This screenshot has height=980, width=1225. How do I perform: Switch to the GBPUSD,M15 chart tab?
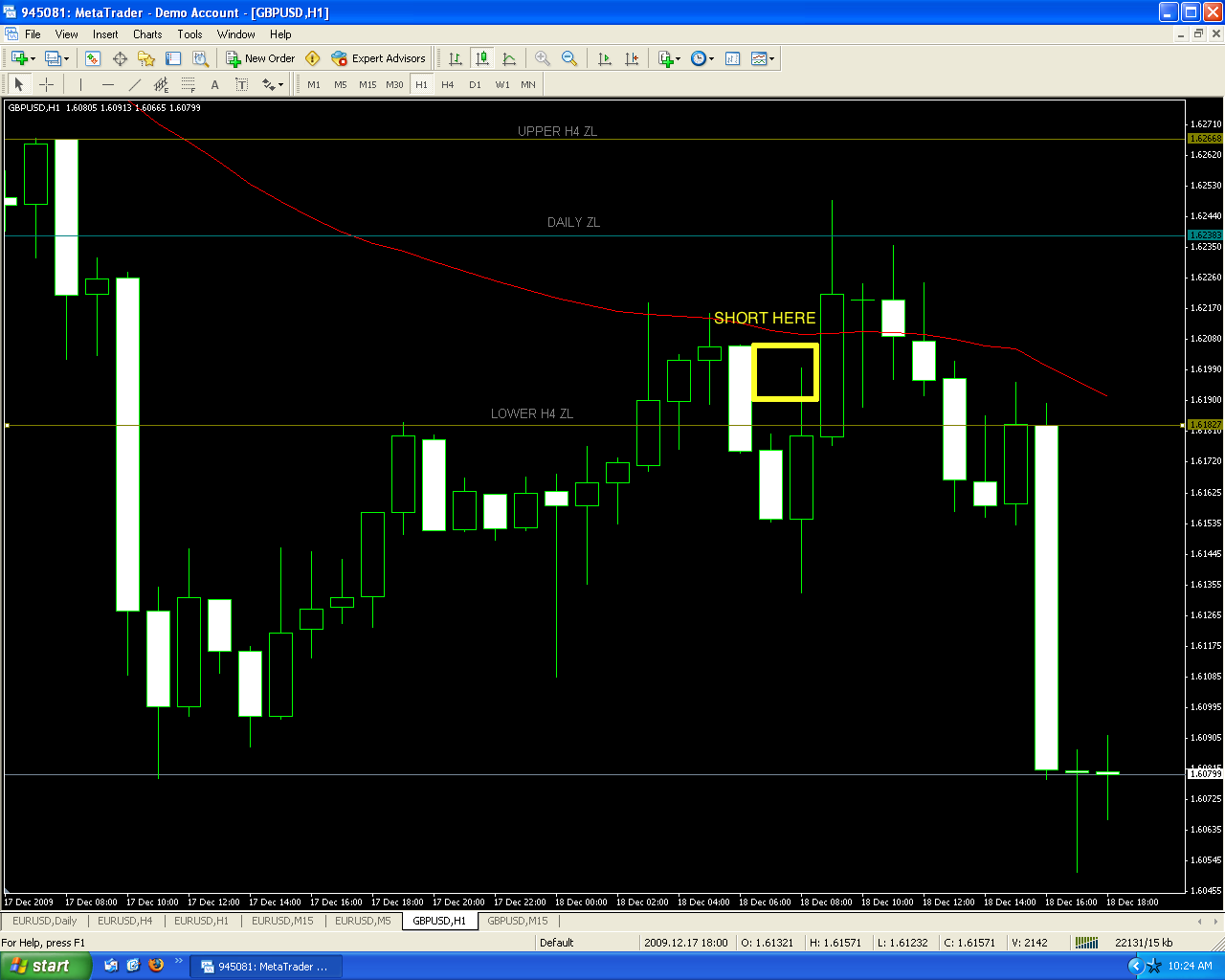tap(518, 921)
